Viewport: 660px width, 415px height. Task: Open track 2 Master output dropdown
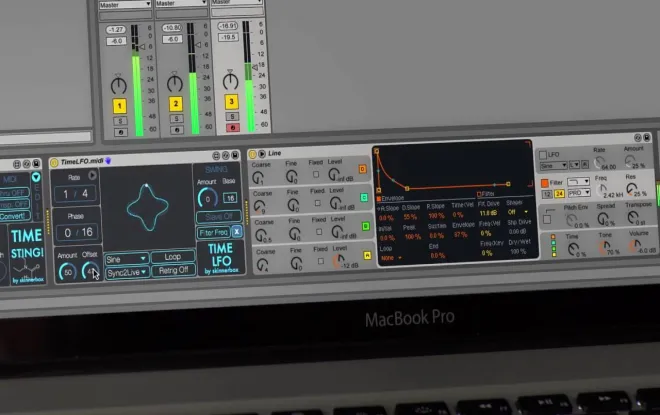coord(181,3)
